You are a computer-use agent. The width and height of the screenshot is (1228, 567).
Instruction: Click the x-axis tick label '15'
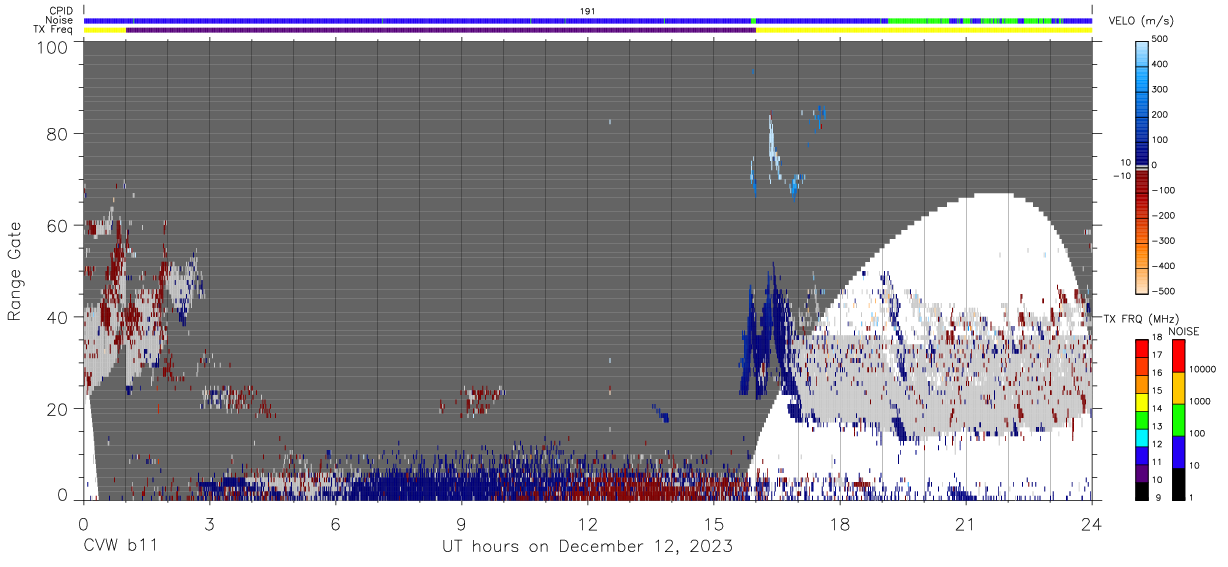(x=713, y=524)
